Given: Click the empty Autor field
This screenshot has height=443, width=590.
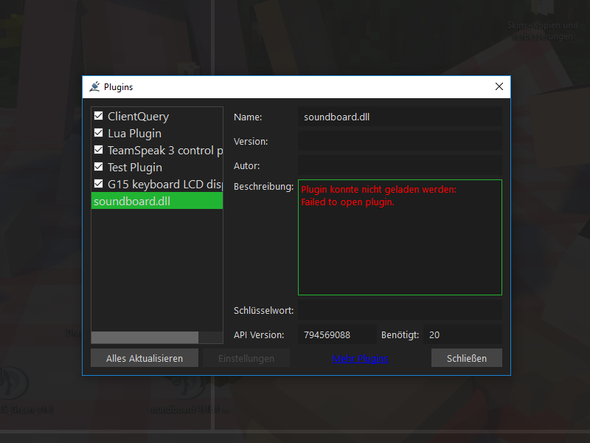Looking at the screenshot, I should pyautogui.click(x=400, y=166).
